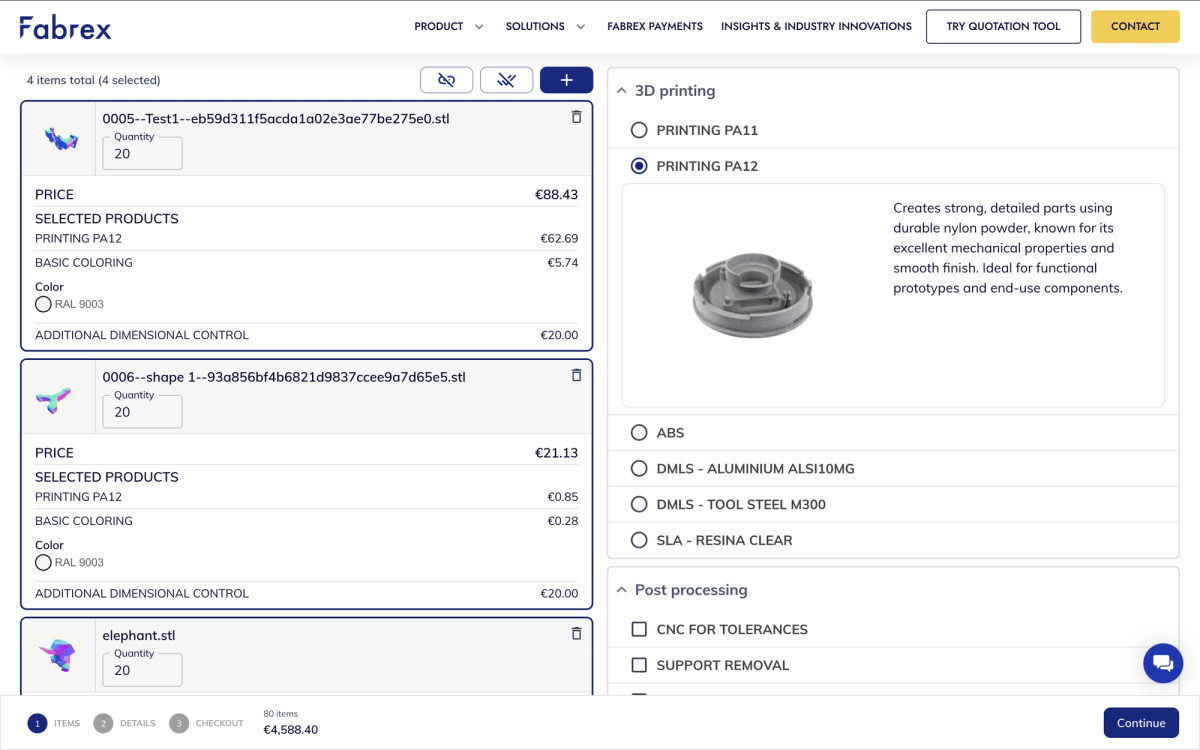Collapse the Post processing section

(x=622, y=590)
